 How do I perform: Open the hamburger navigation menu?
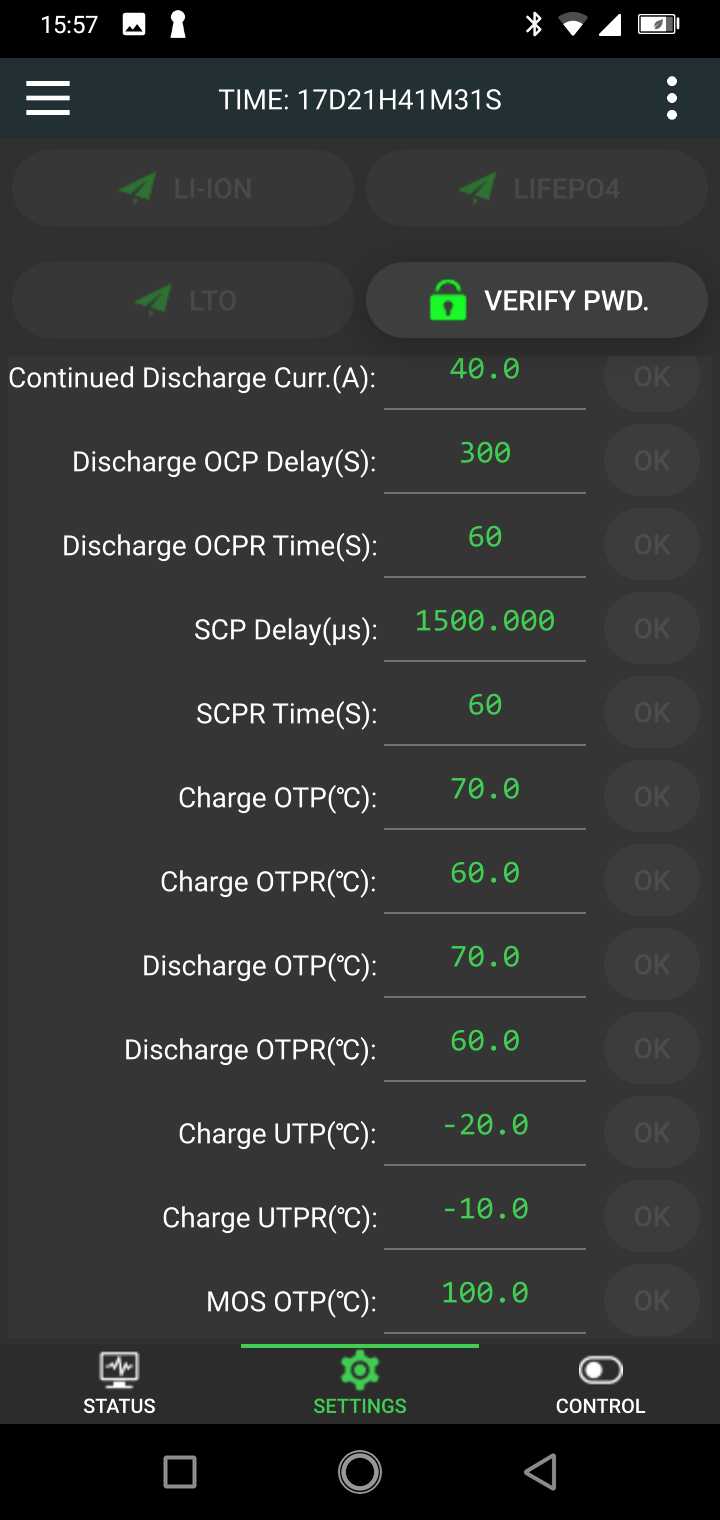48,99
